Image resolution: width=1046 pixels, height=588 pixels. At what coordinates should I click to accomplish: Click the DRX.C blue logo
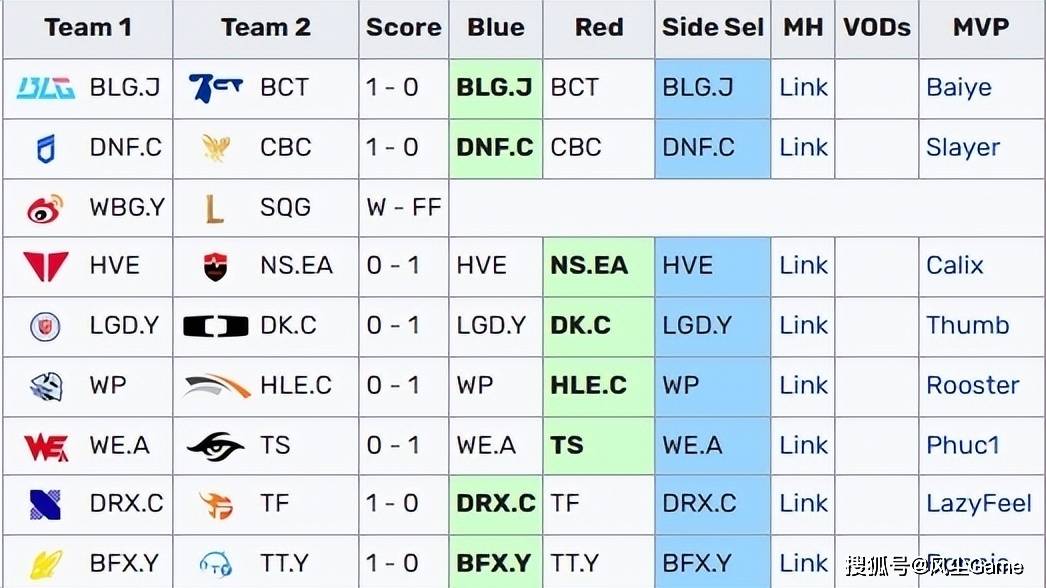pyautogui.click(x=45, y=504)
